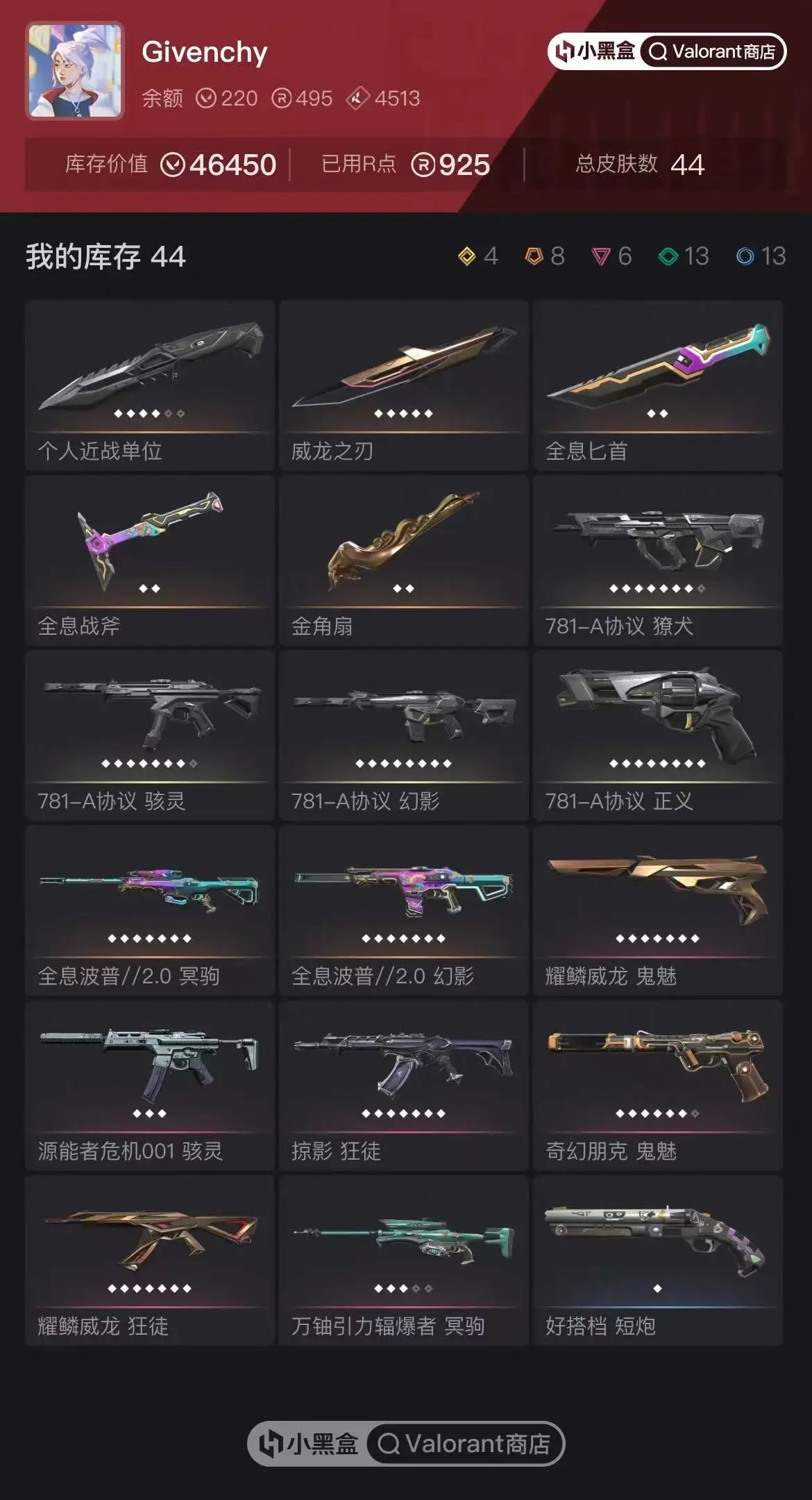Open the 掠影 狂徒 rifle skin card

pyautogui.click(x=404, y=1085)
